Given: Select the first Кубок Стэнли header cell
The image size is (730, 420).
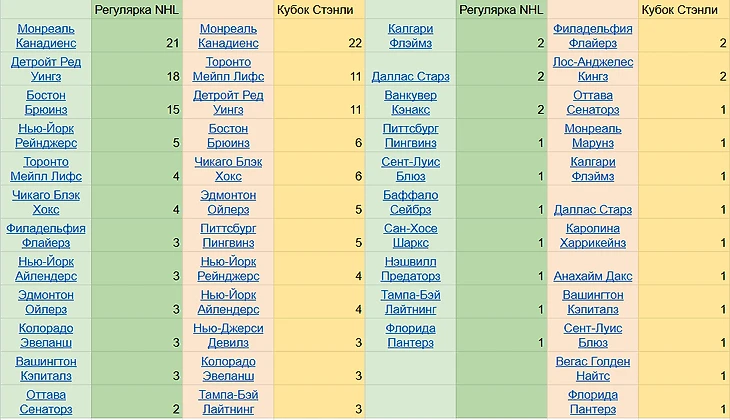Looking at the screenshot, I should (319, 10).
